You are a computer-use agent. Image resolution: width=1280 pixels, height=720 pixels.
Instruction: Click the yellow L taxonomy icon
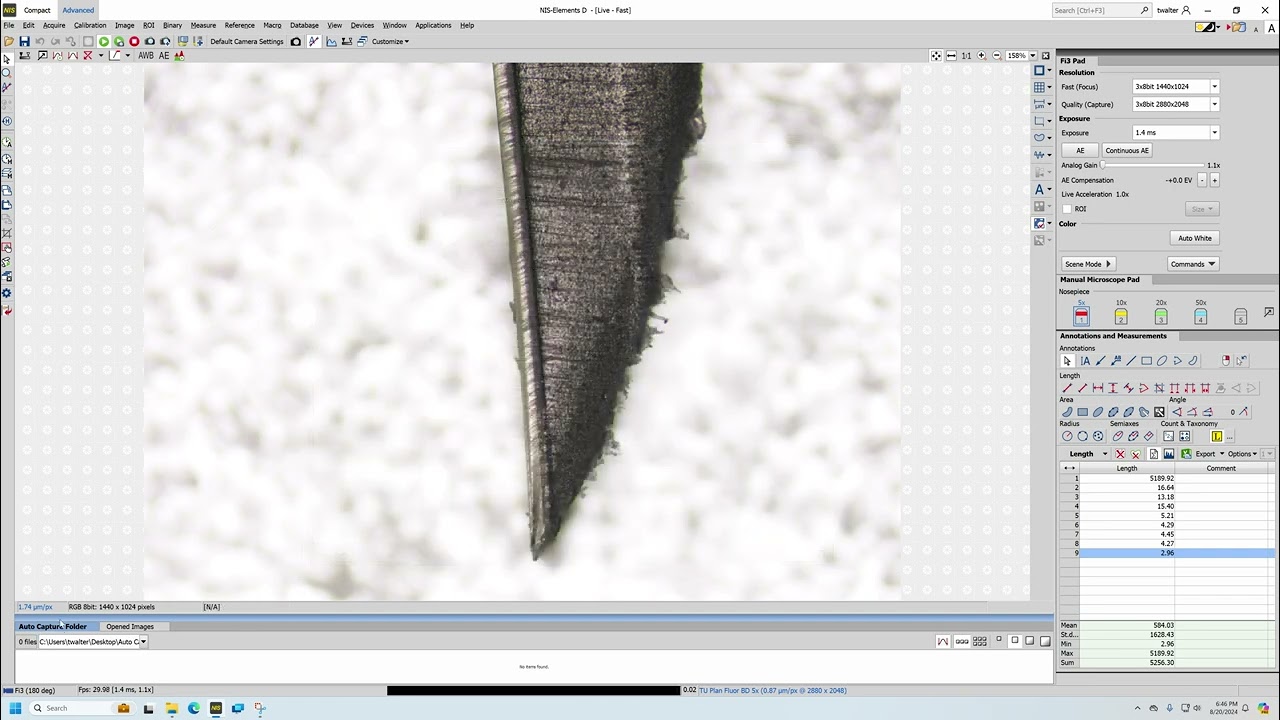click(x=1217, y=436)
